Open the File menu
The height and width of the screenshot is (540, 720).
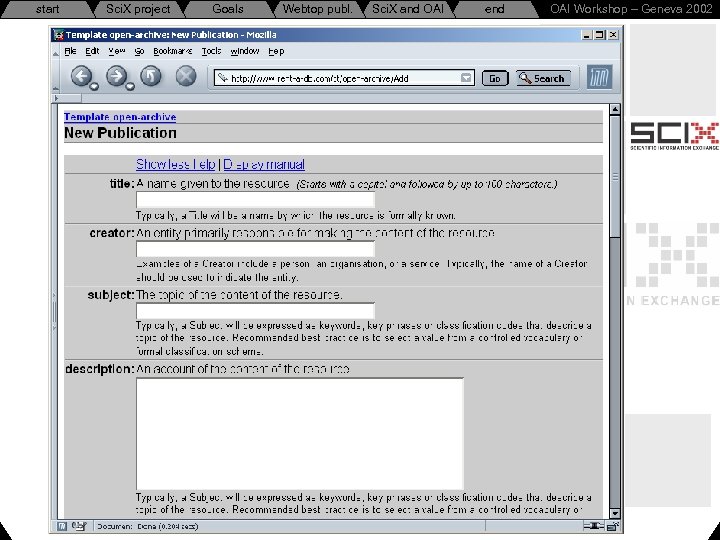coord(70,51)
